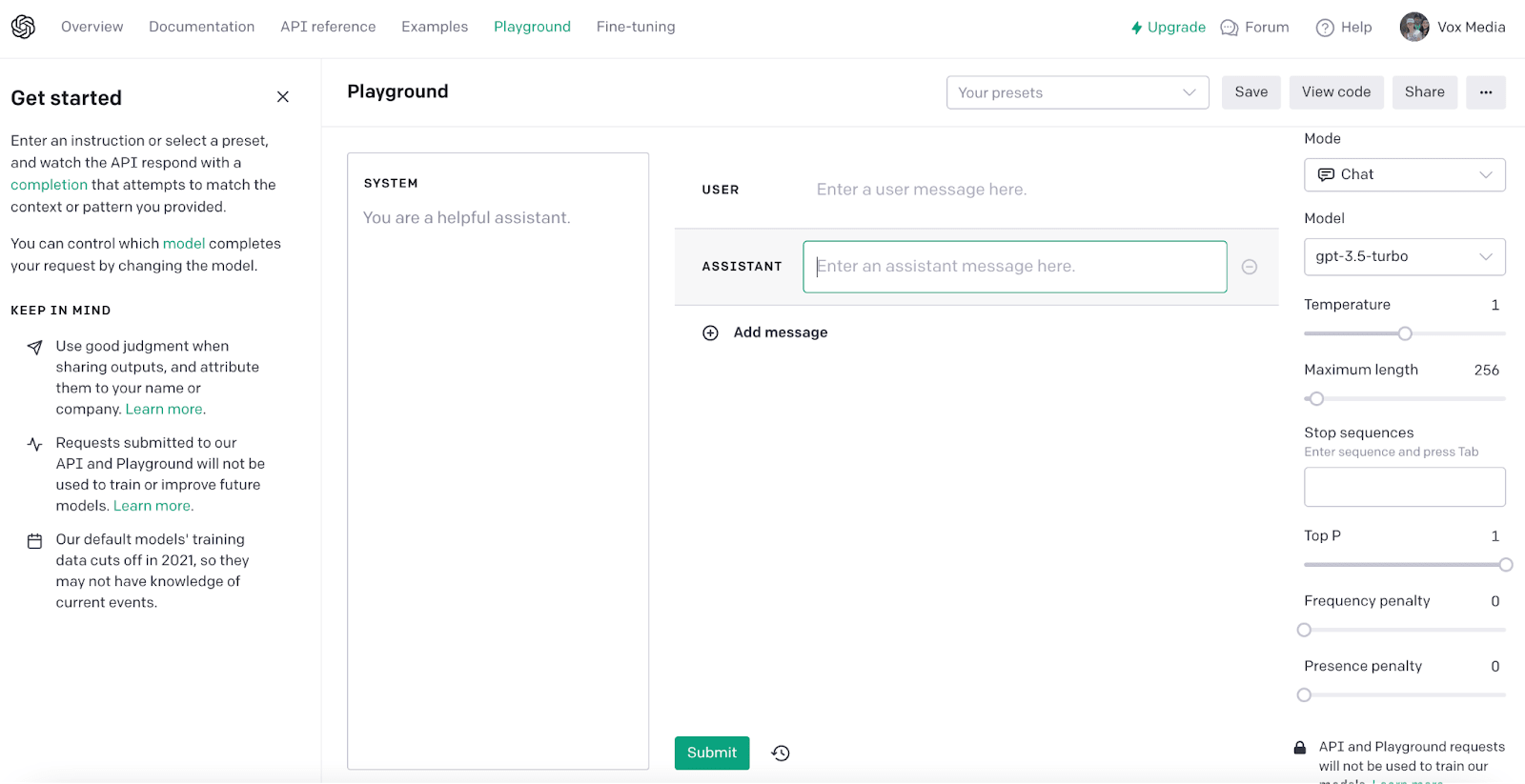Go to the Overview tab
The width and height of the screenshot is (1525, 784).
[92, 27]
